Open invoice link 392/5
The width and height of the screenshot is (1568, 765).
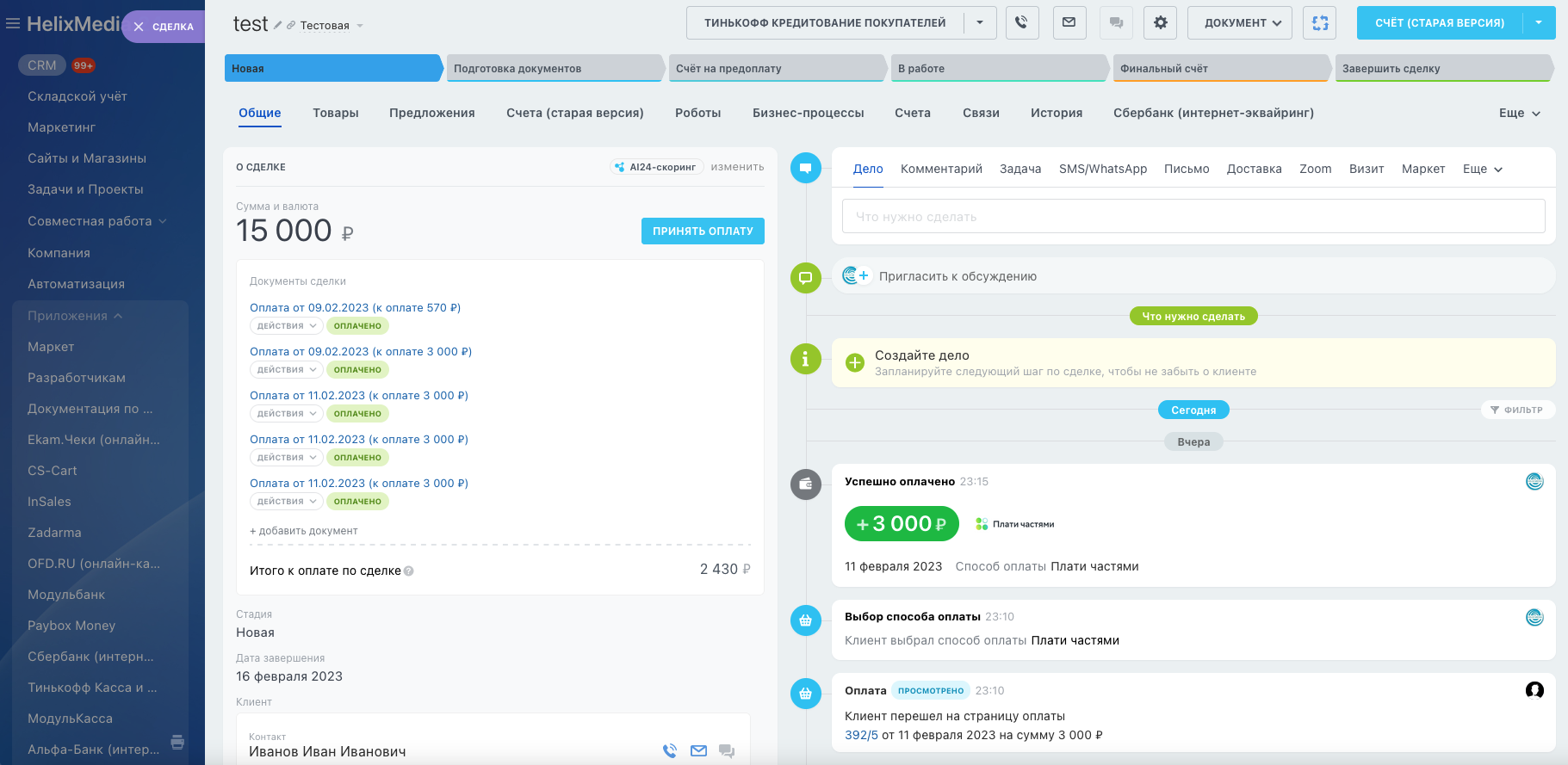[861, 735]
